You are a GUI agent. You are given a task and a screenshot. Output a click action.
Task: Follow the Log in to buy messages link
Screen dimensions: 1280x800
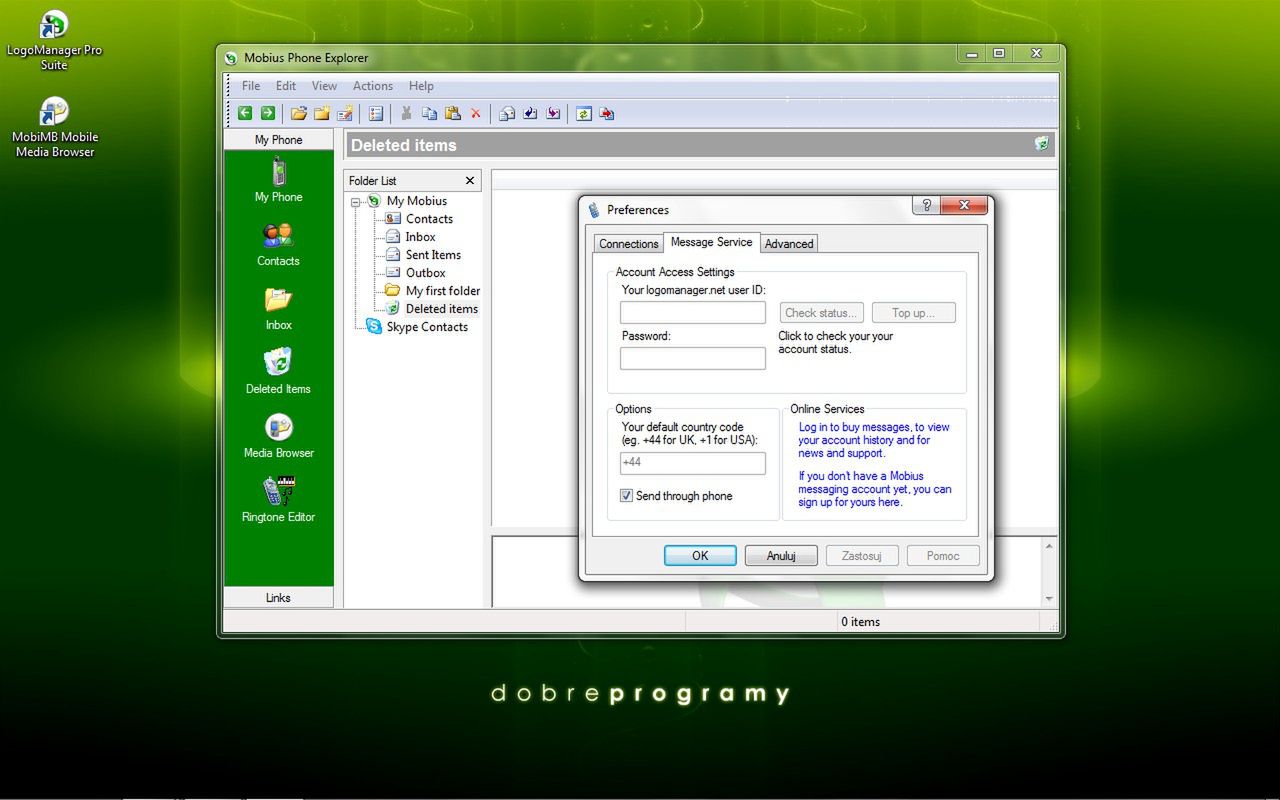pos(874,440)
